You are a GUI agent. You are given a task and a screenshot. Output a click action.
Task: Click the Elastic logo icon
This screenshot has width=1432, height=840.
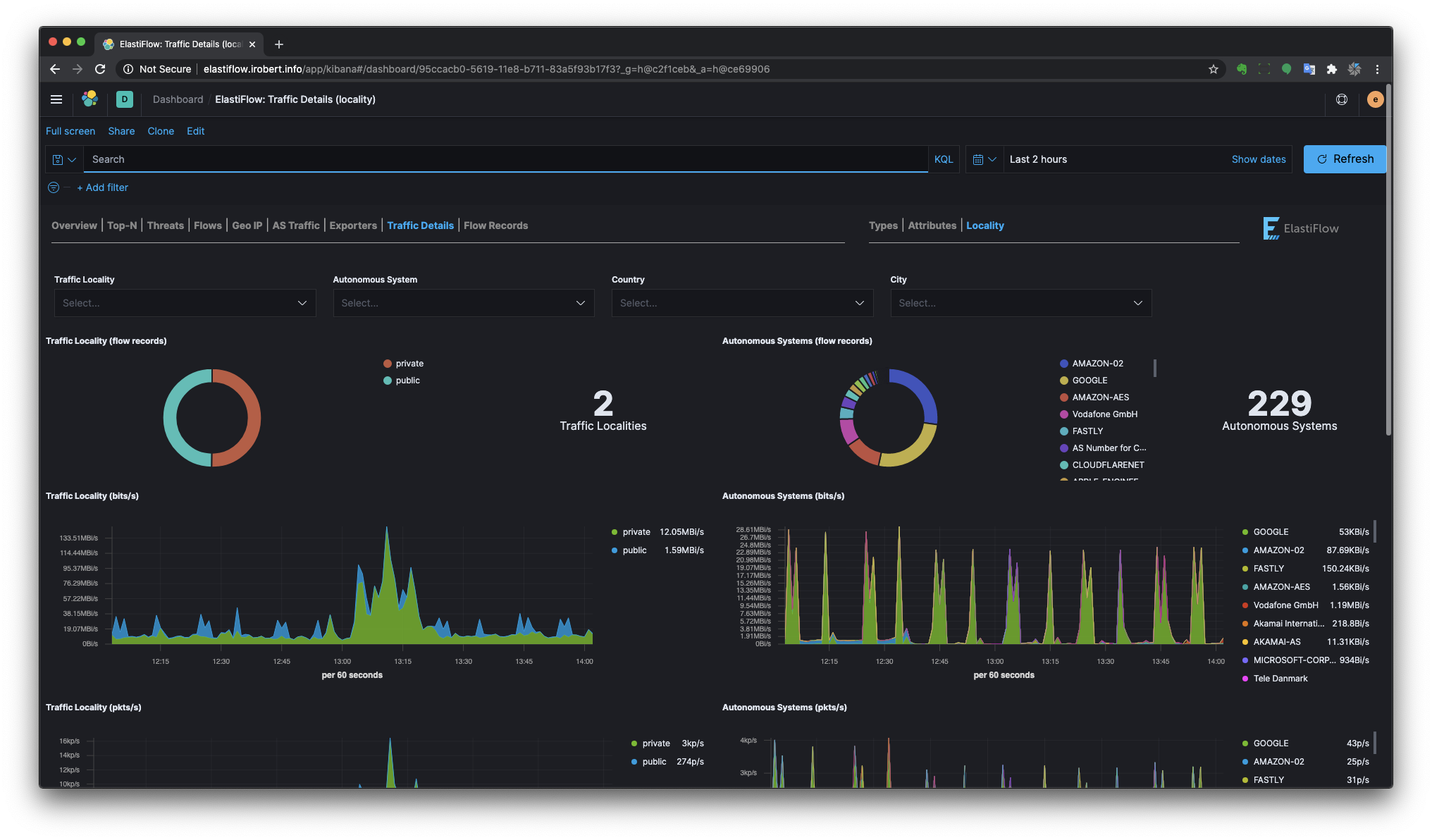point(89,99)
